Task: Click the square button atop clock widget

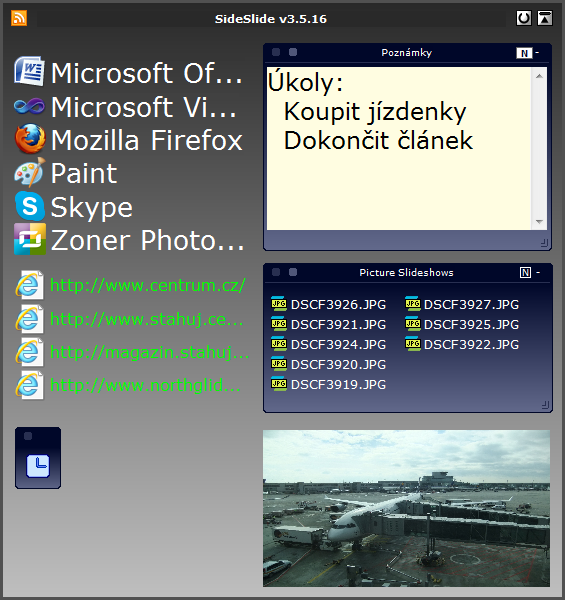Action: [x=28, y=436]
